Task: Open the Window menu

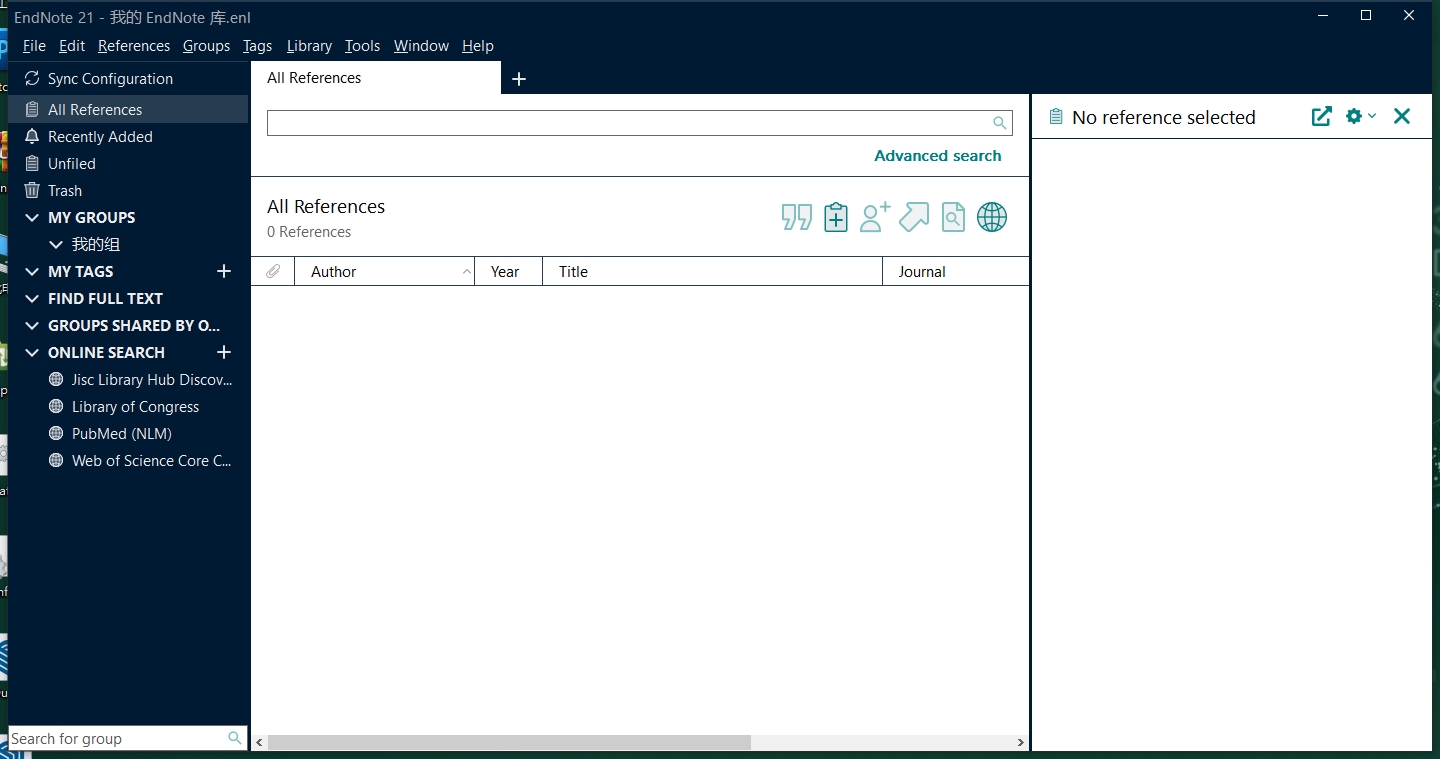Action: point(421,46)
